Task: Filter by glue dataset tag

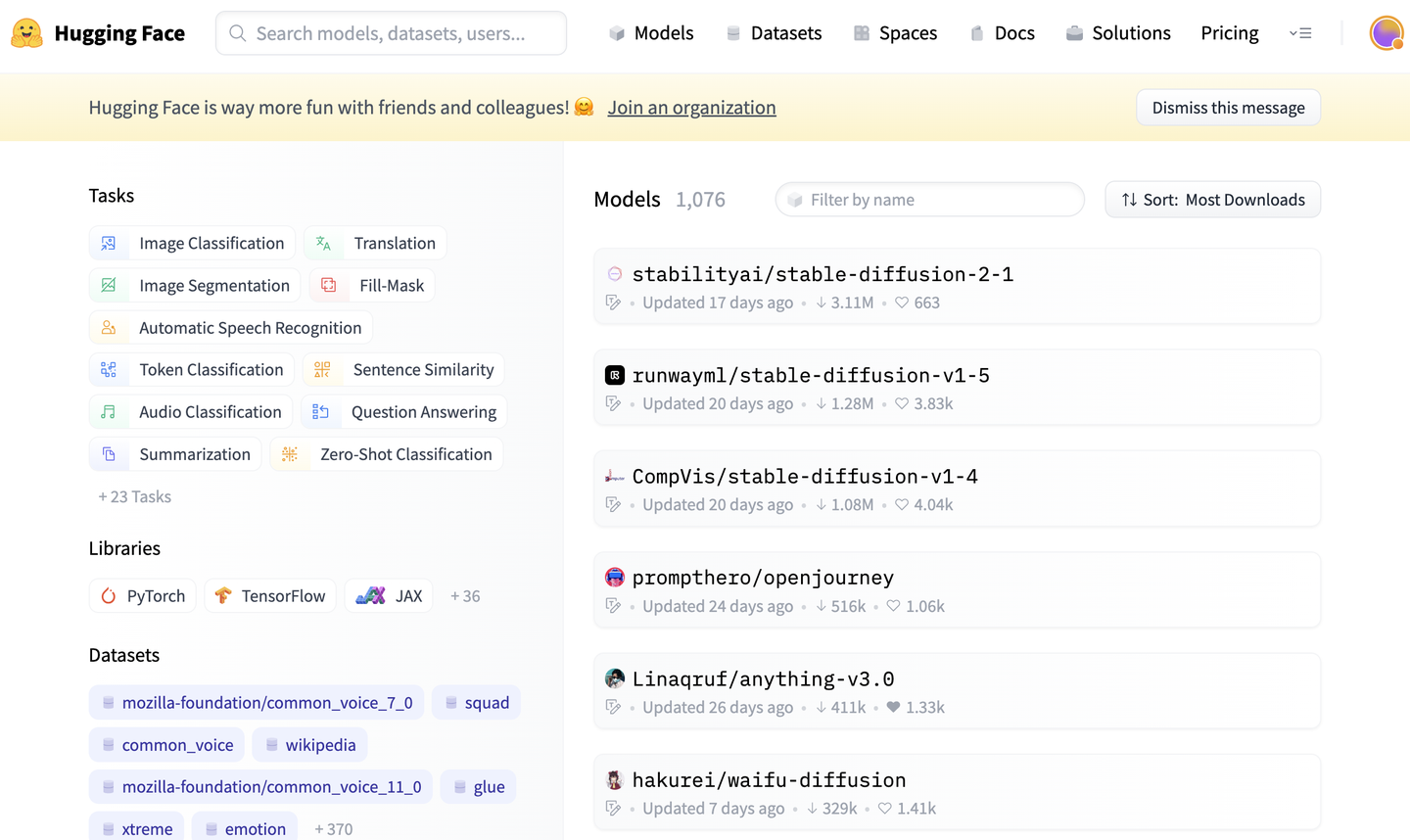Action: (x=478, y=787)
